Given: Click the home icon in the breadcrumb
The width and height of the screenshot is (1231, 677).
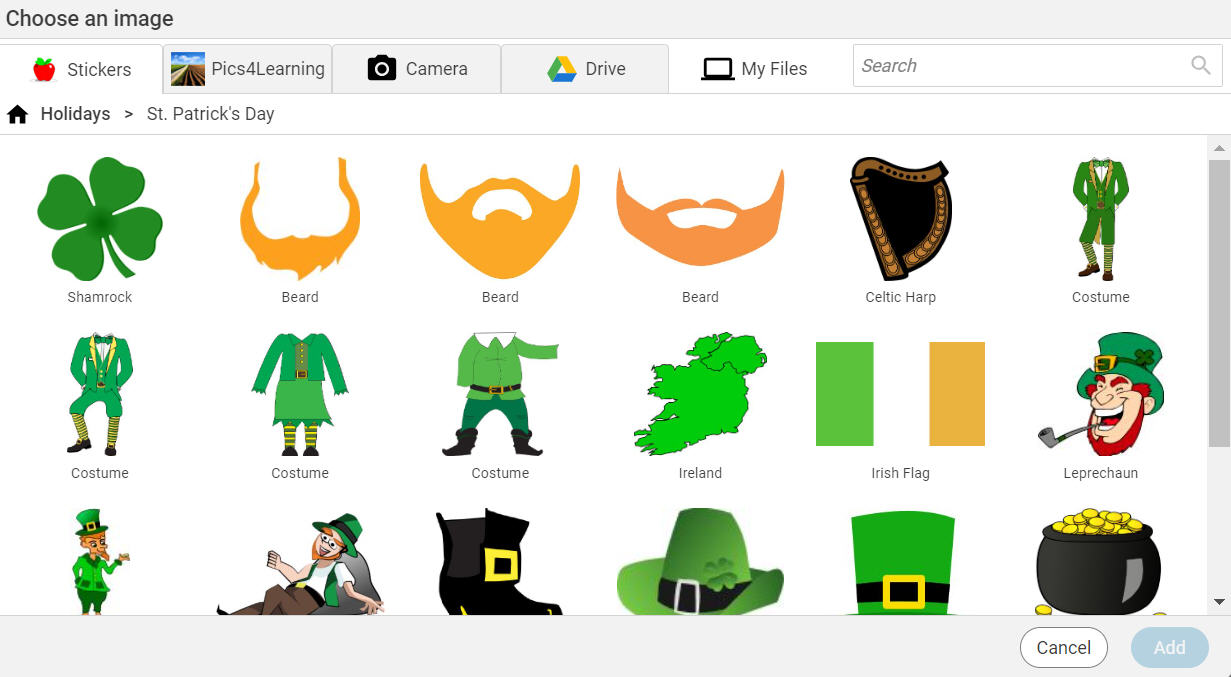Looking at the screenshot, I should pyautogui.click(x=17, y=113).
